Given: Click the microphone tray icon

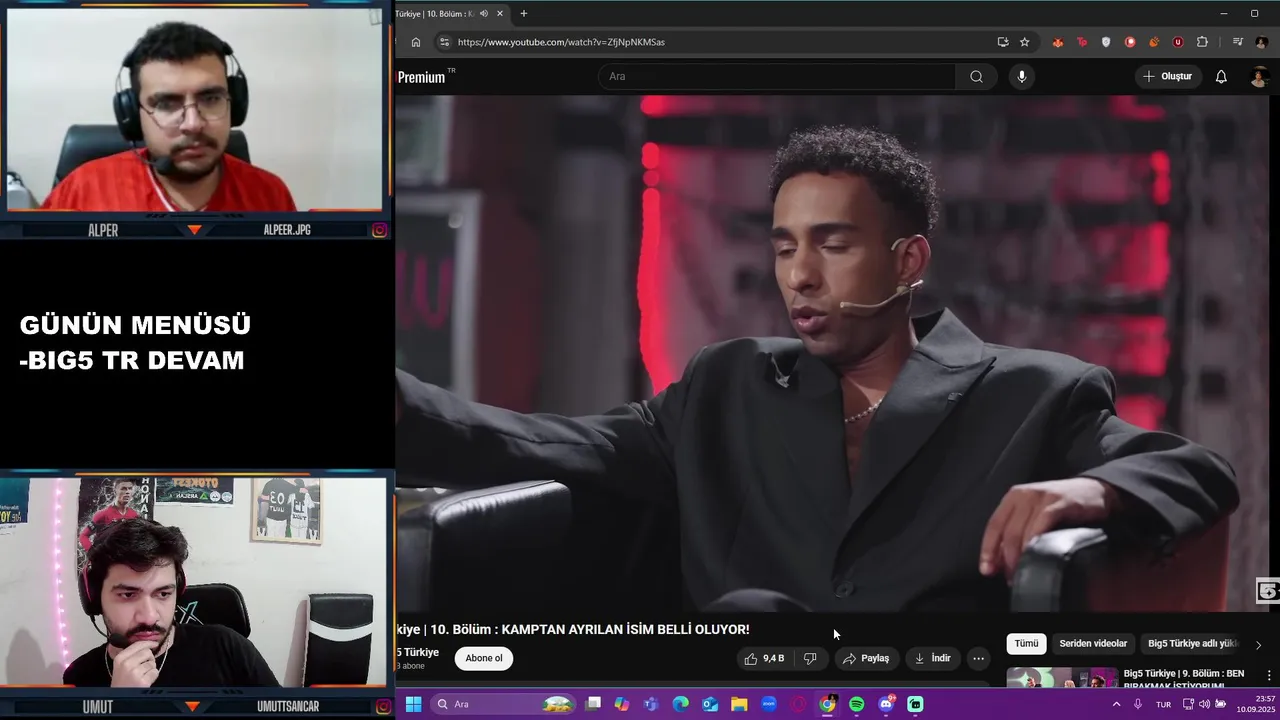Looking at the screenshot, I should pyautogui.click(x=1138, y=704).
